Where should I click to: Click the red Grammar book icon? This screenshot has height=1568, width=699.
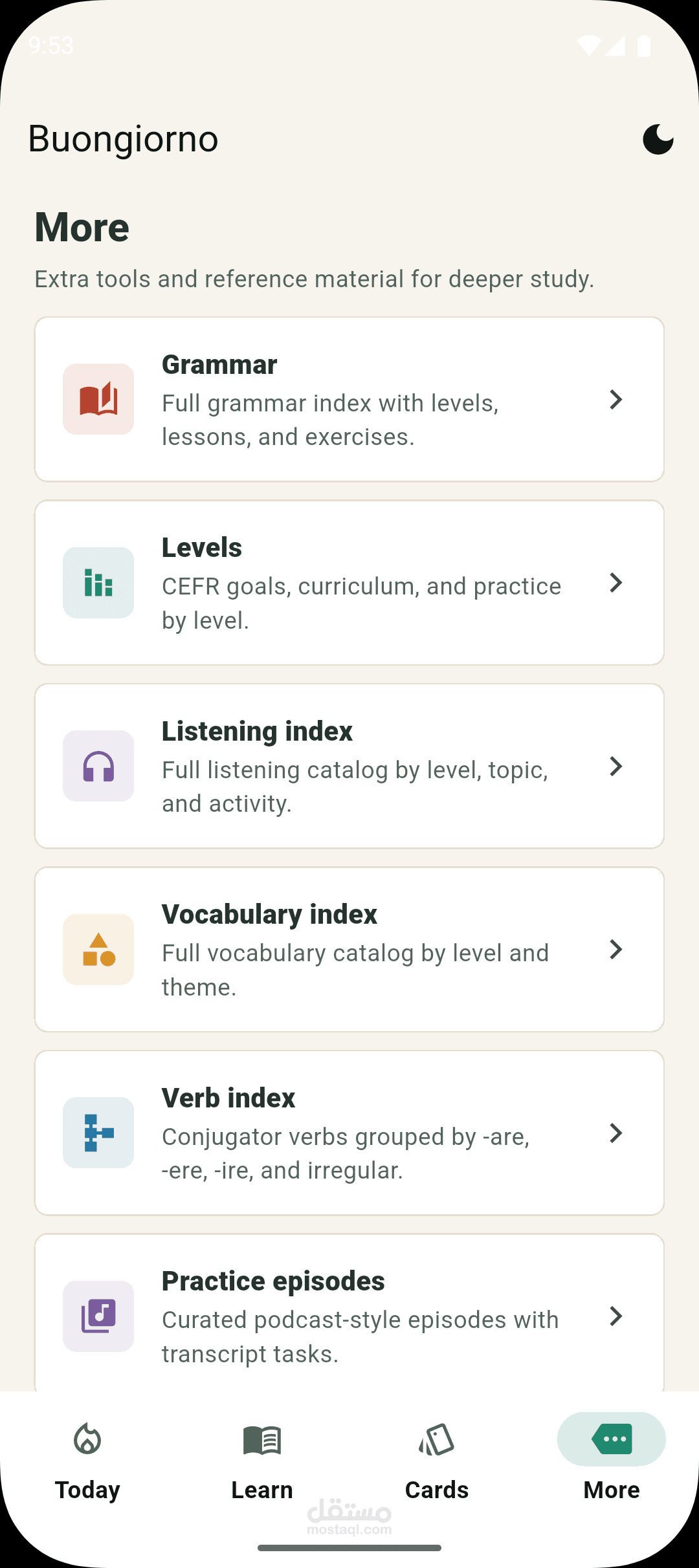(98, 399)
